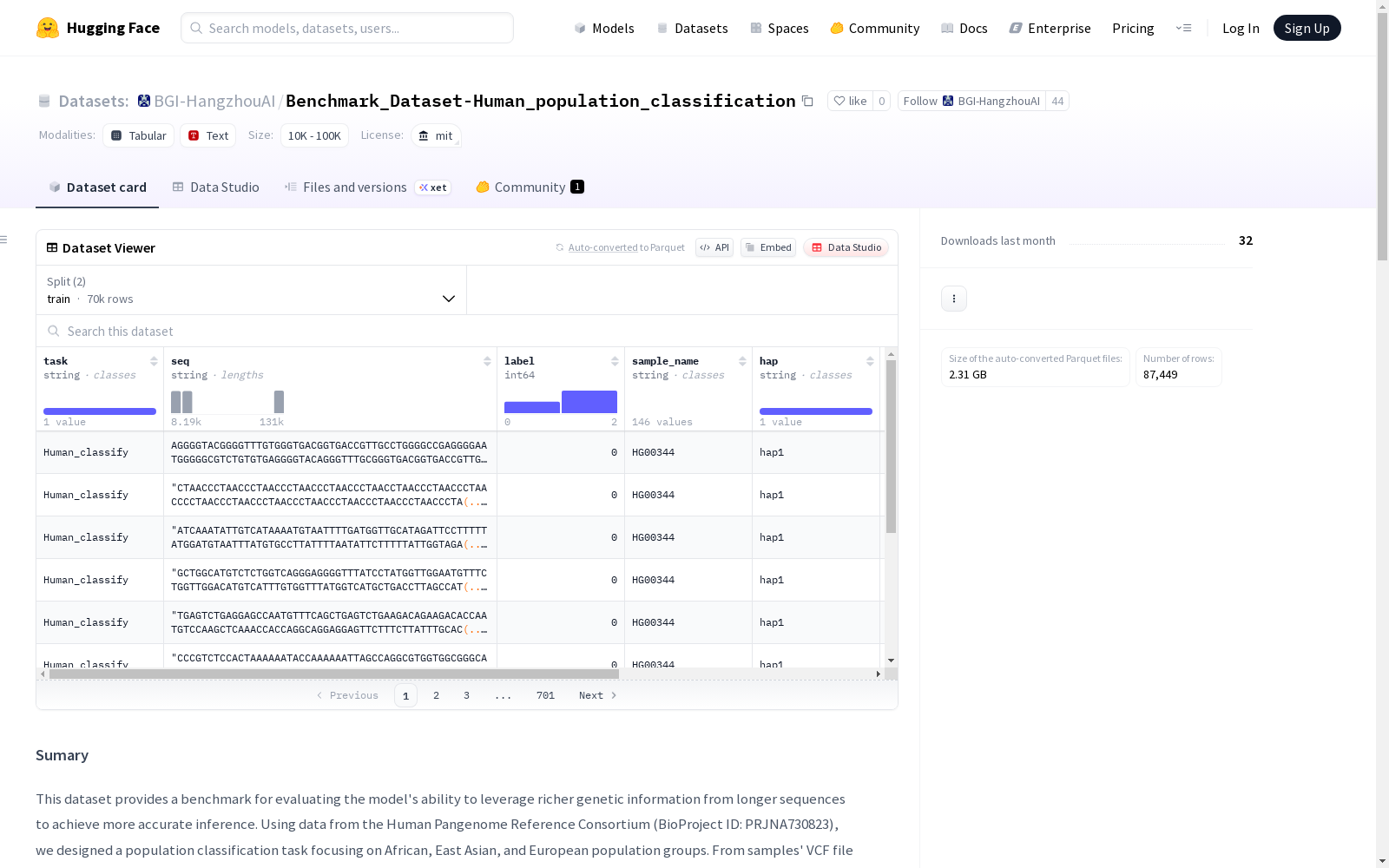Click the BGI-HangzhouAI owner link
The image size is (1389, 868).
point(214,101)
